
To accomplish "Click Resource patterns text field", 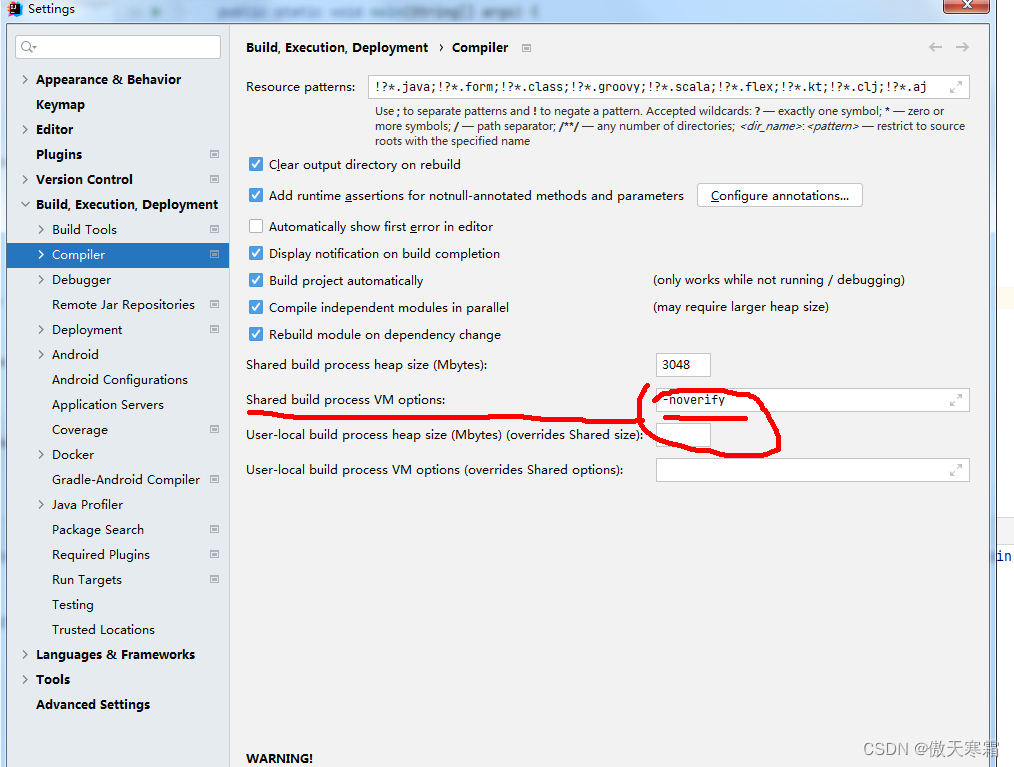I will point(669,87).
